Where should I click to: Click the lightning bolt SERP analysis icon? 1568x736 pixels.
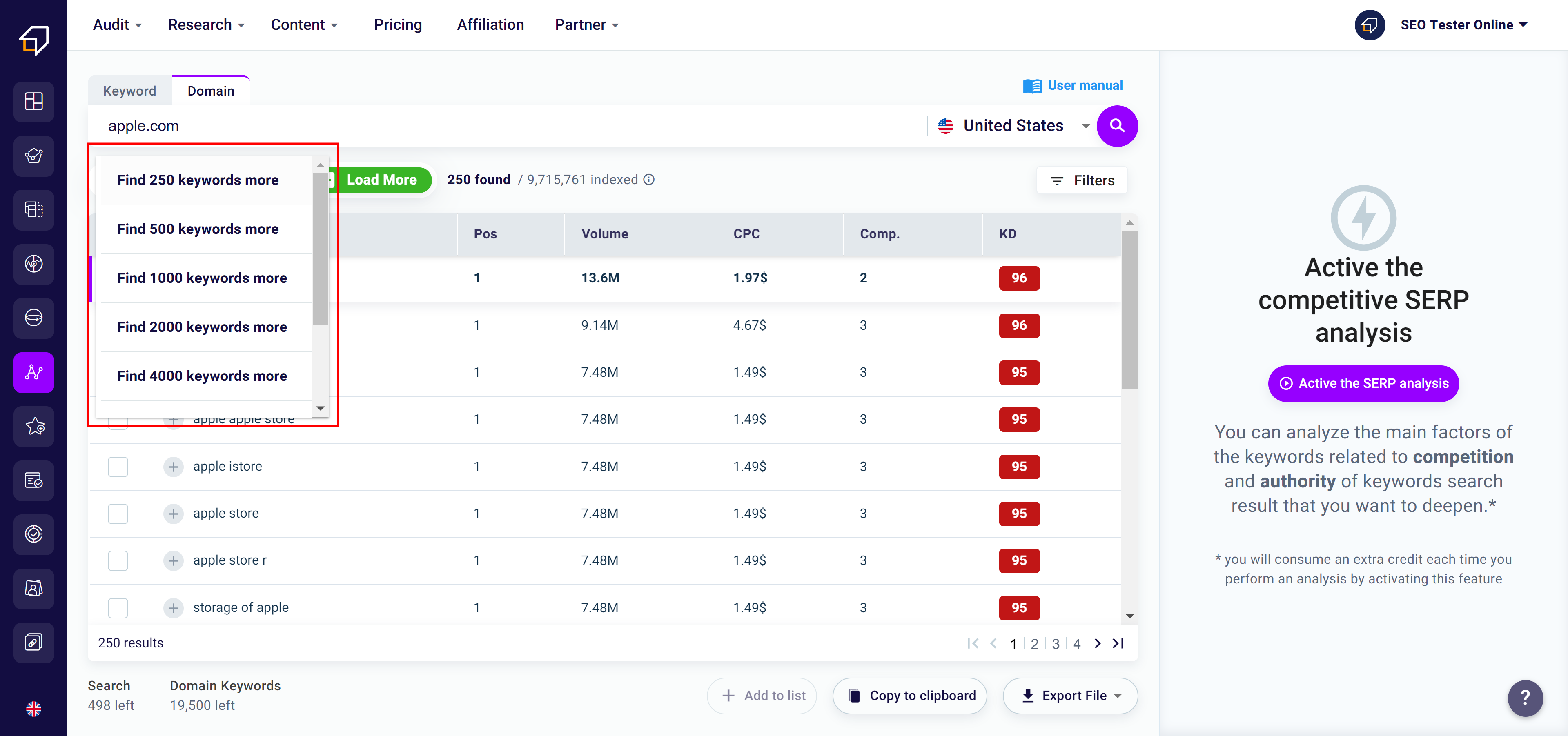1363,218
